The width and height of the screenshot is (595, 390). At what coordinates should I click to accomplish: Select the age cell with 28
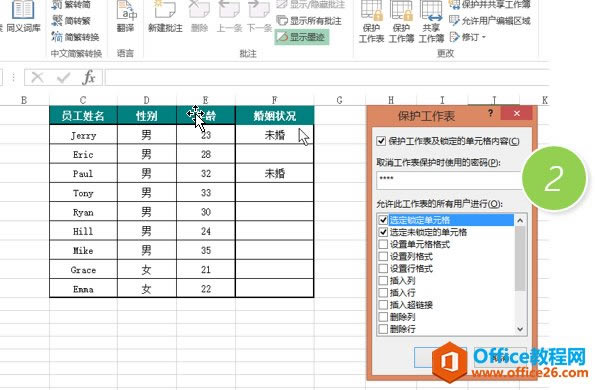pyautogui.click(x=206, y=154)
